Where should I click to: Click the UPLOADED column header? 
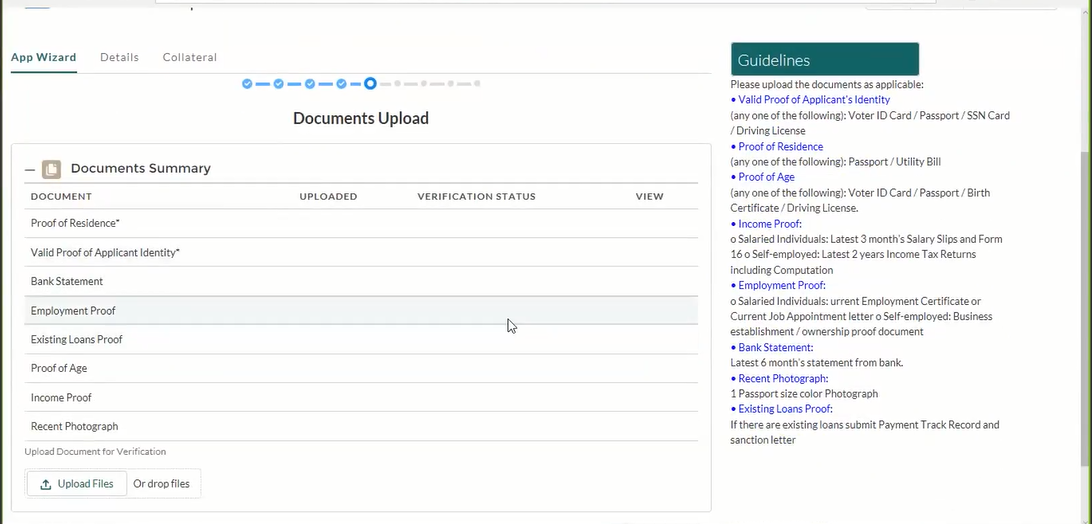pos(328,196)
